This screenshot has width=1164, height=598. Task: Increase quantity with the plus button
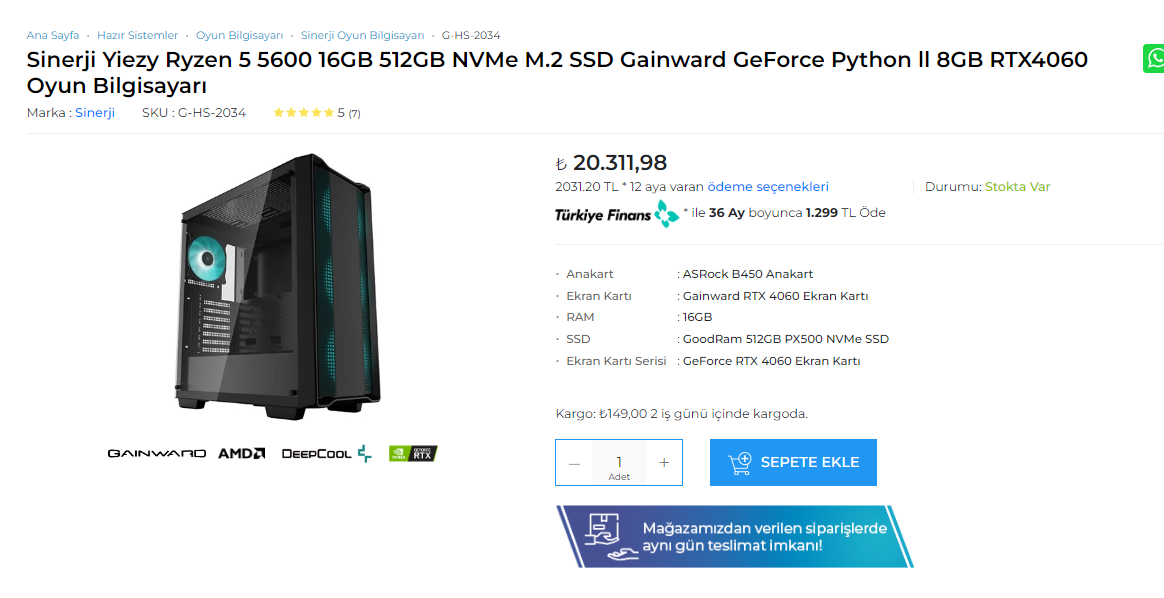[x=664, y=463]
